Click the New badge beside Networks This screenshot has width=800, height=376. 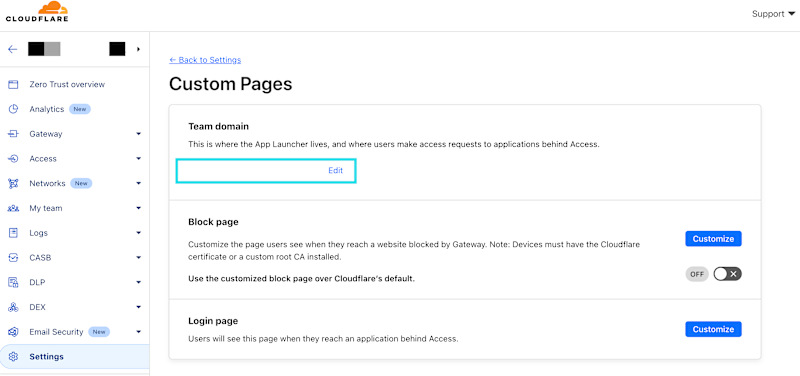tap(81, 183)
